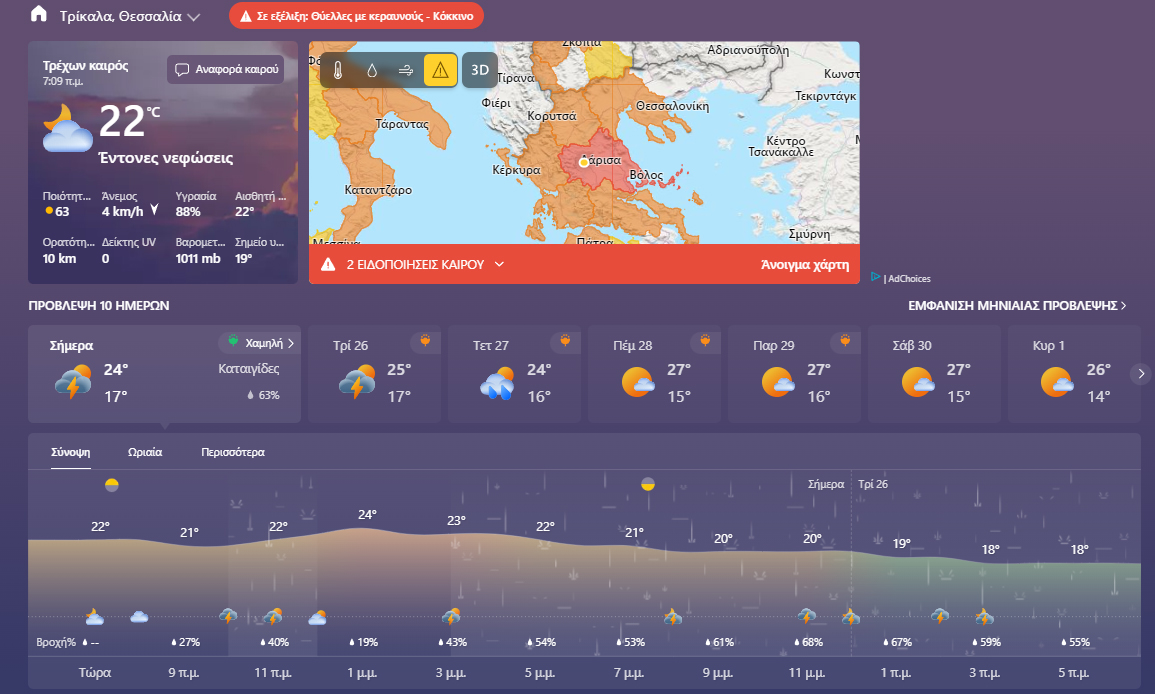Switch to the Ωριαία tab
1155x694 pixels.
(145, 452)
